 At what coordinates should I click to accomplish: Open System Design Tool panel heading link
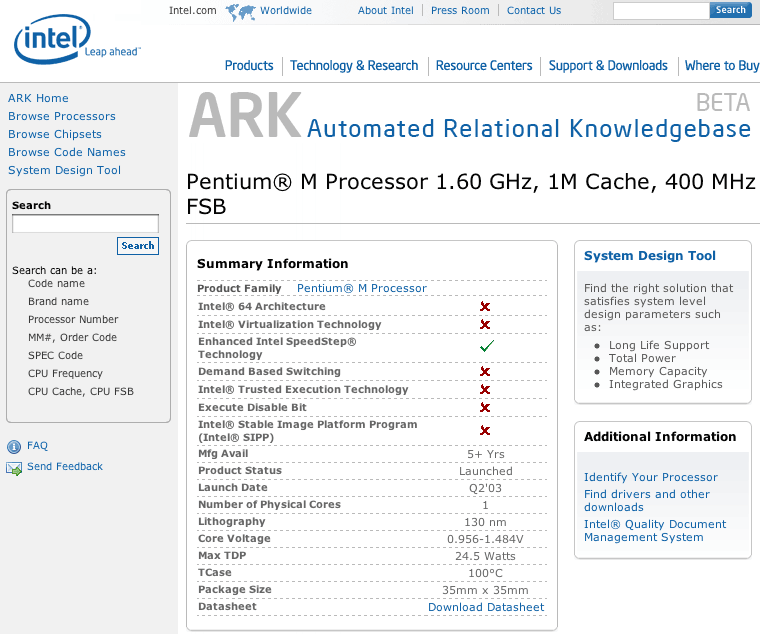tap(650, 256)
